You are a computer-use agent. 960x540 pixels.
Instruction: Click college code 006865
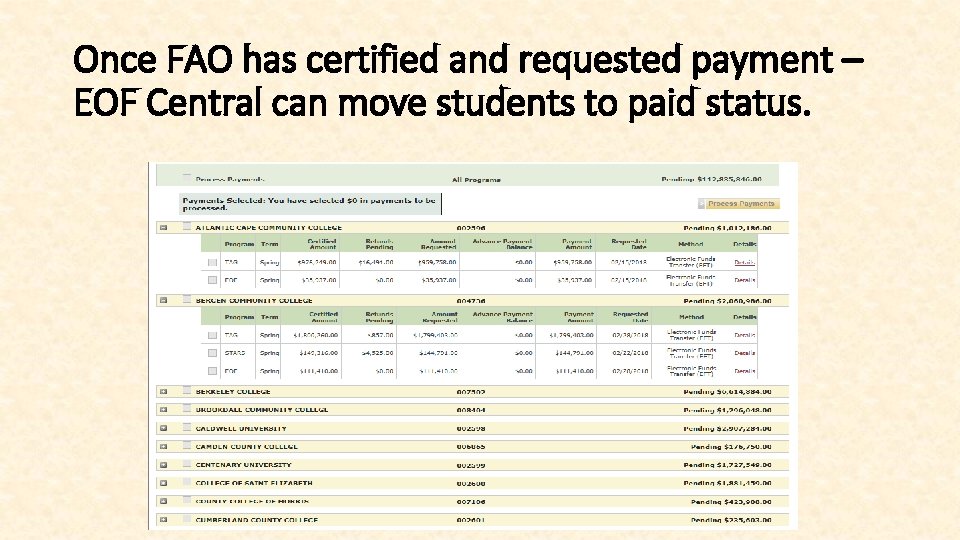(471, 447)
